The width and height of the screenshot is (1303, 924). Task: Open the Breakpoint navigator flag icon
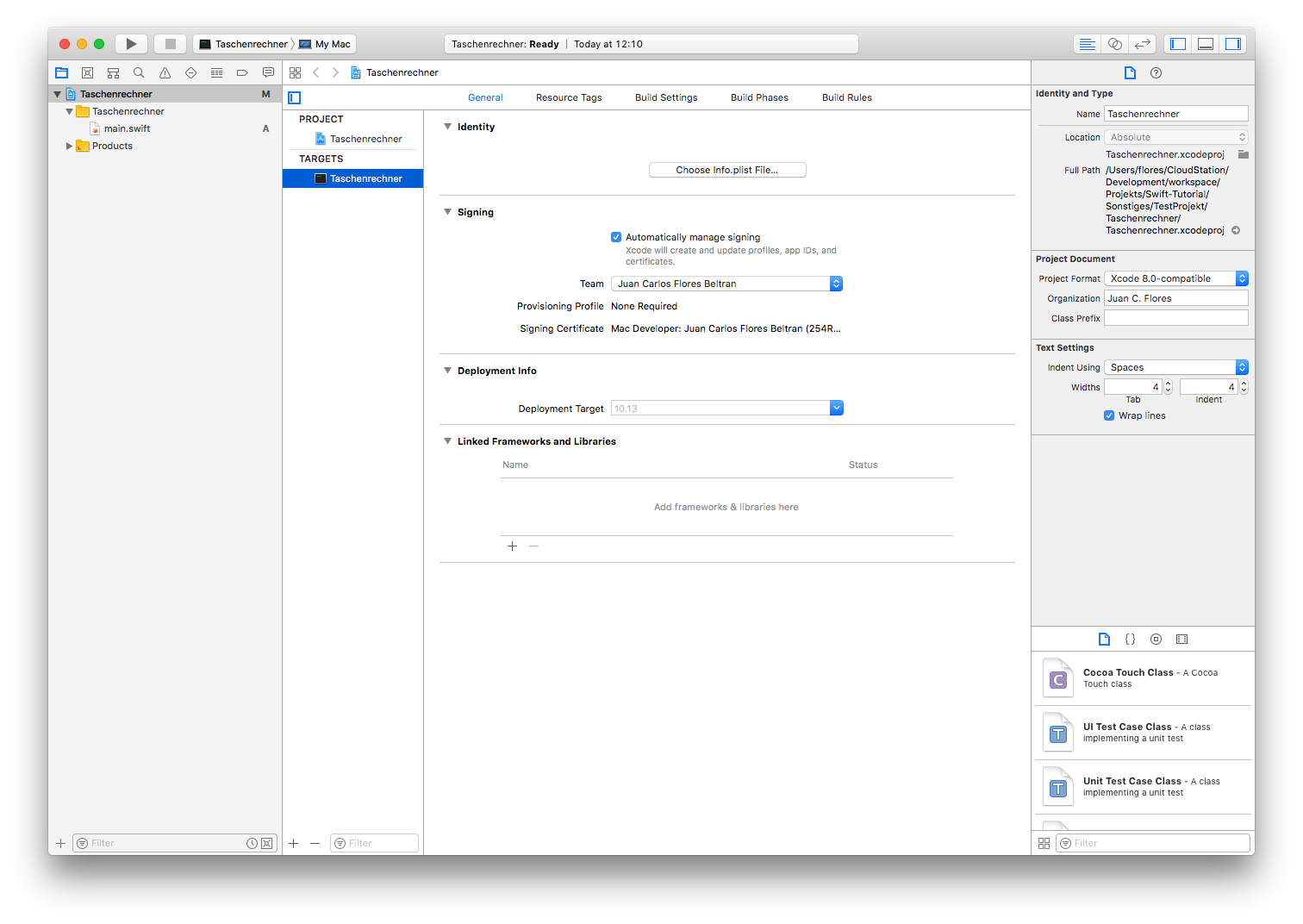tap(242, 72)
